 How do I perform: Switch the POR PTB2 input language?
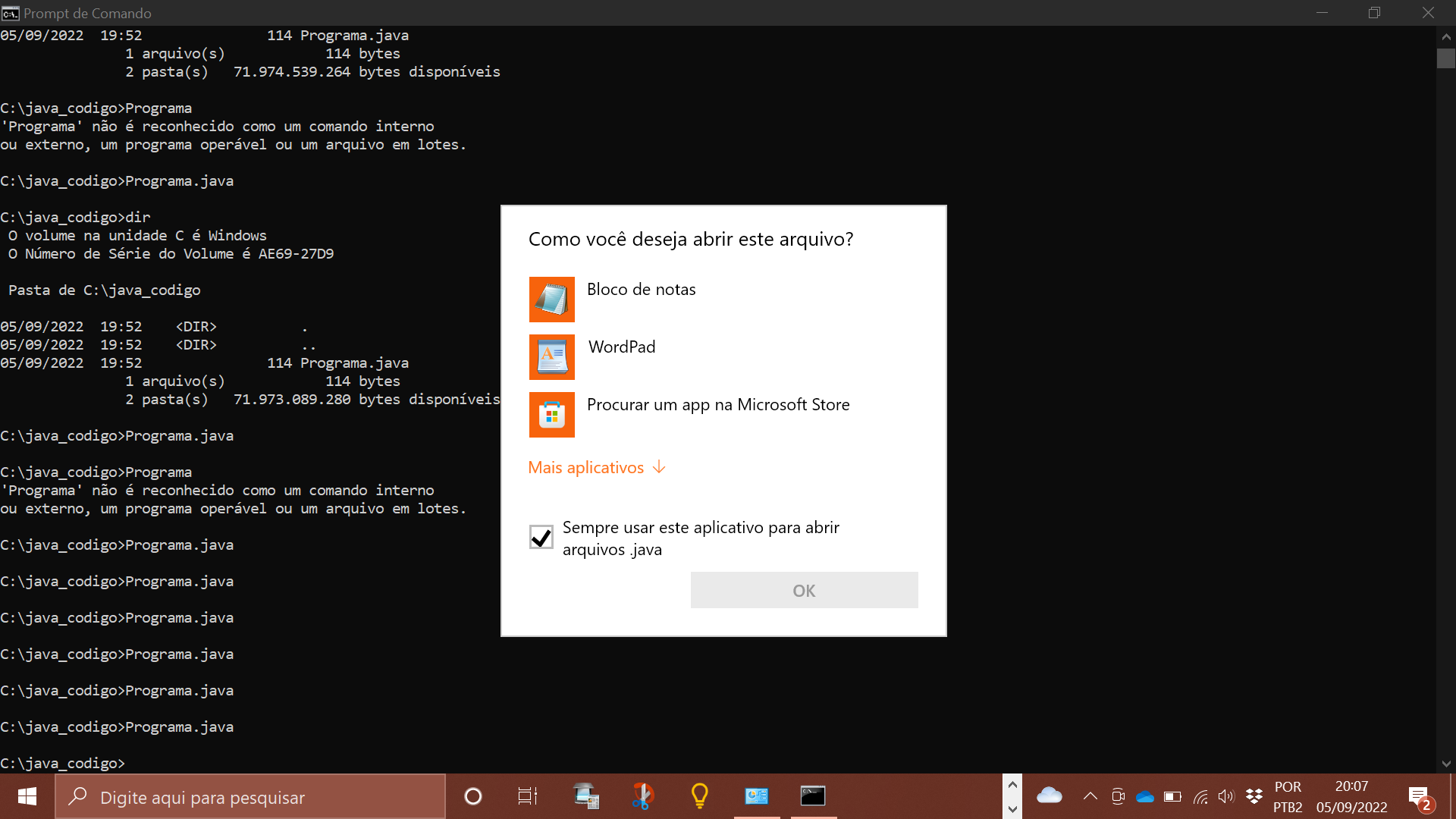(x=1288, y=797)
